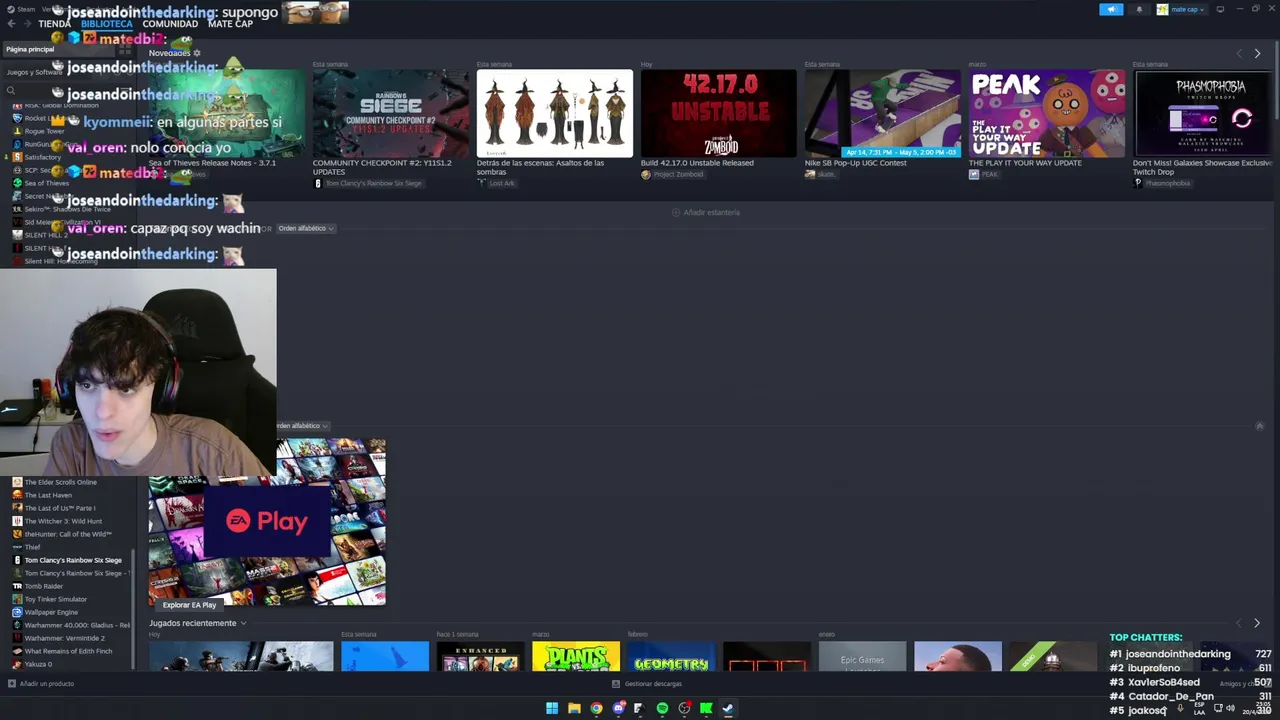
Task: Click Añadir estantería
Action: click(706, 212)
